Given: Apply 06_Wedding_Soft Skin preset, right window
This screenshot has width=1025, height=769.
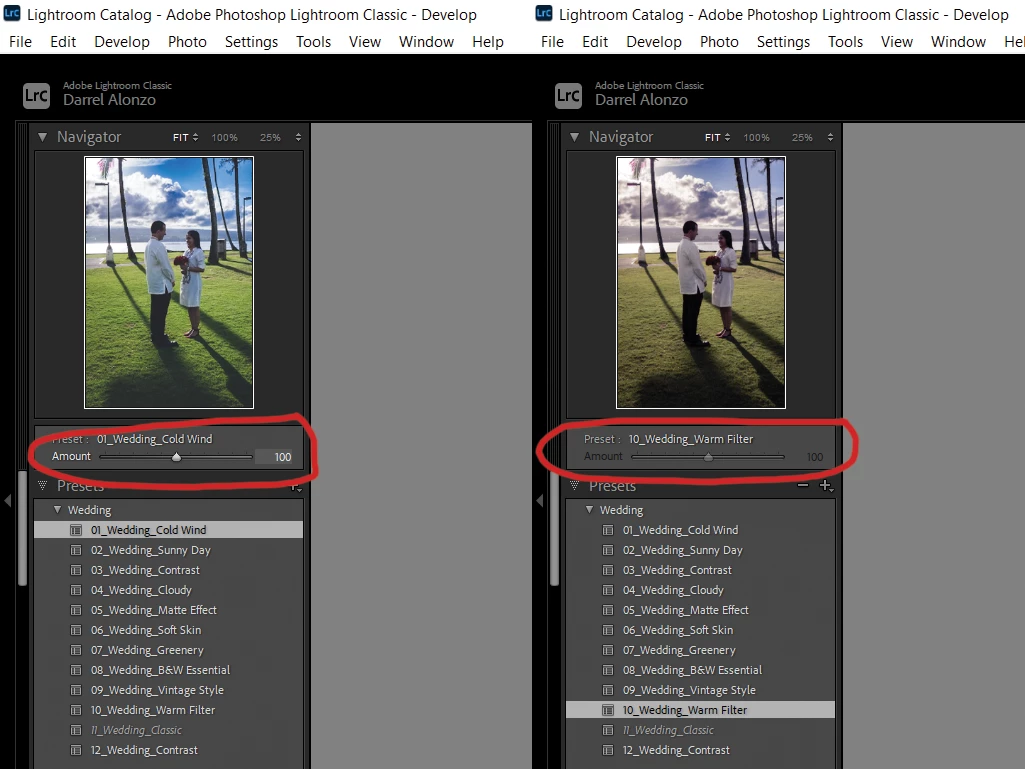Looking at the screenshot, I should coord(700,630).
